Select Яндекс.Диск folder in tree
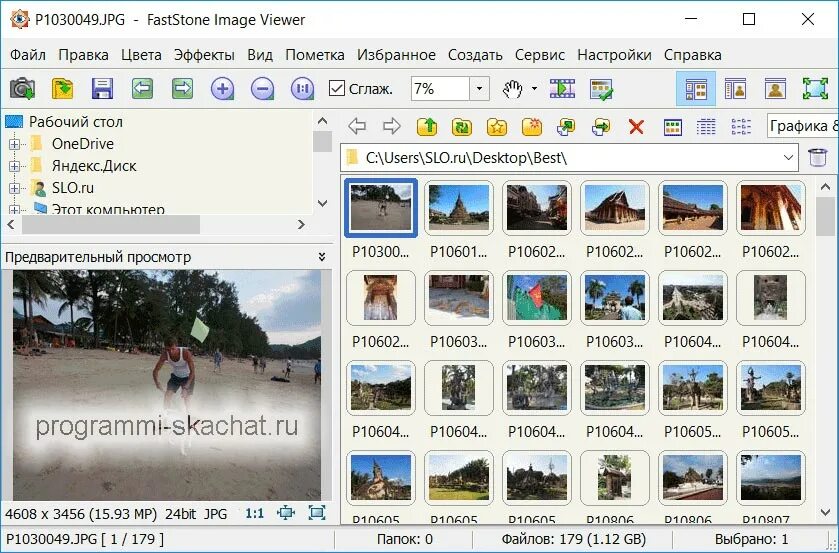Image resolution: width=839 pixels, height=553 pixels. (94, 166)
